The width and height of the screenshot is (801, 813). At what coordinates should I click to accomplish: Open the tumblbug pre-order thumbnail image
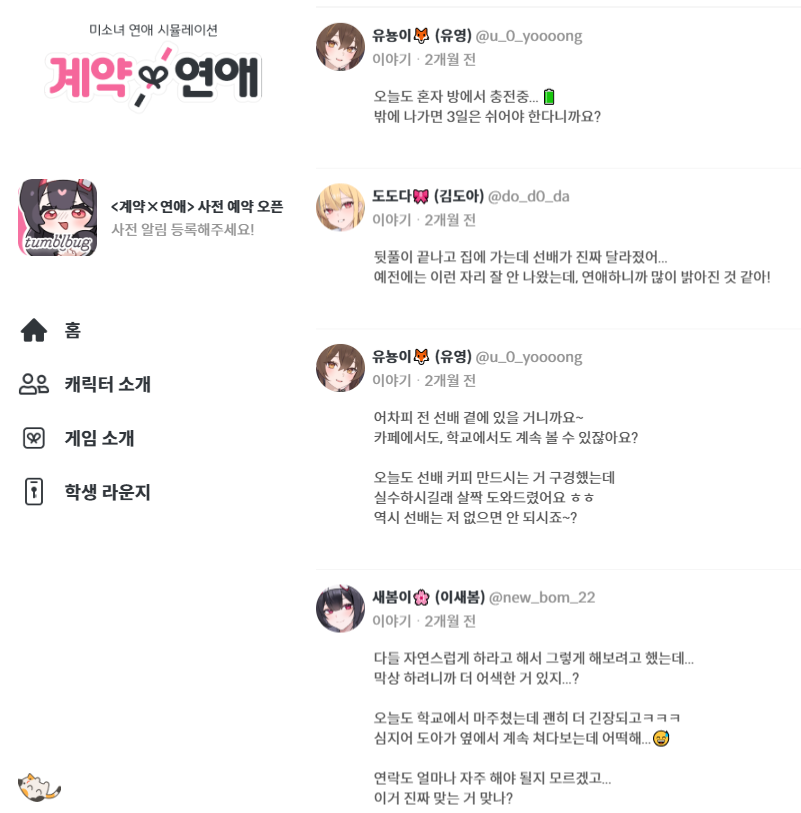coord(58,217)
